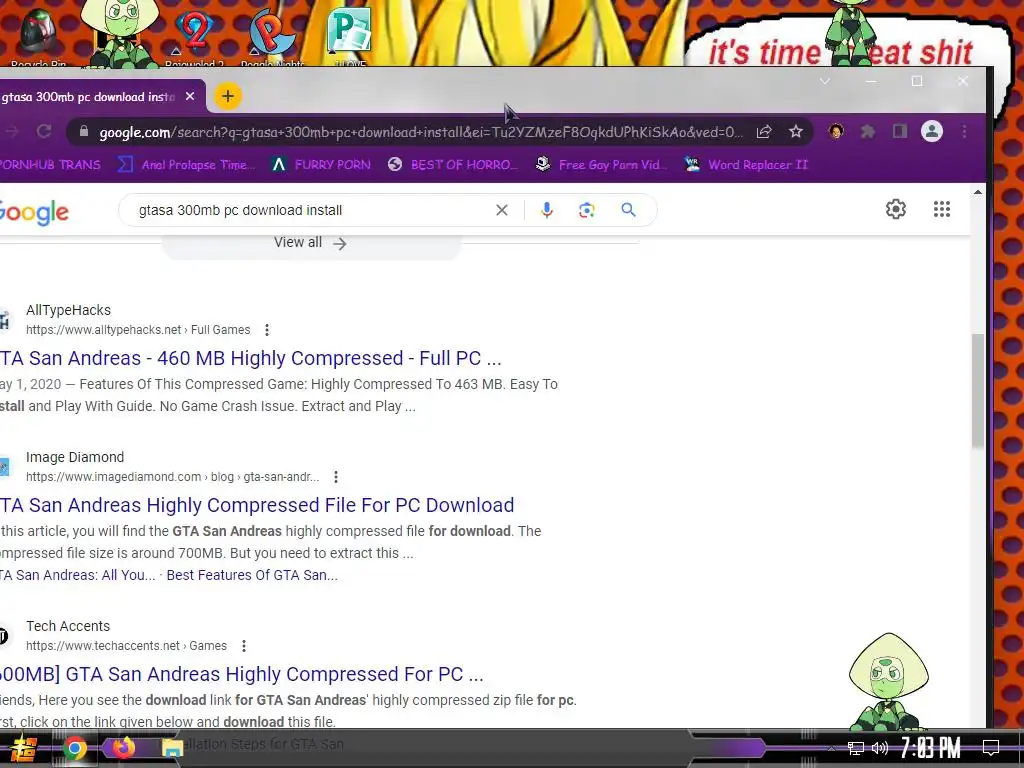Open the Chrome three-dot menu
The width and height of the screenshot is (1024, 768).
coord(964,132)
